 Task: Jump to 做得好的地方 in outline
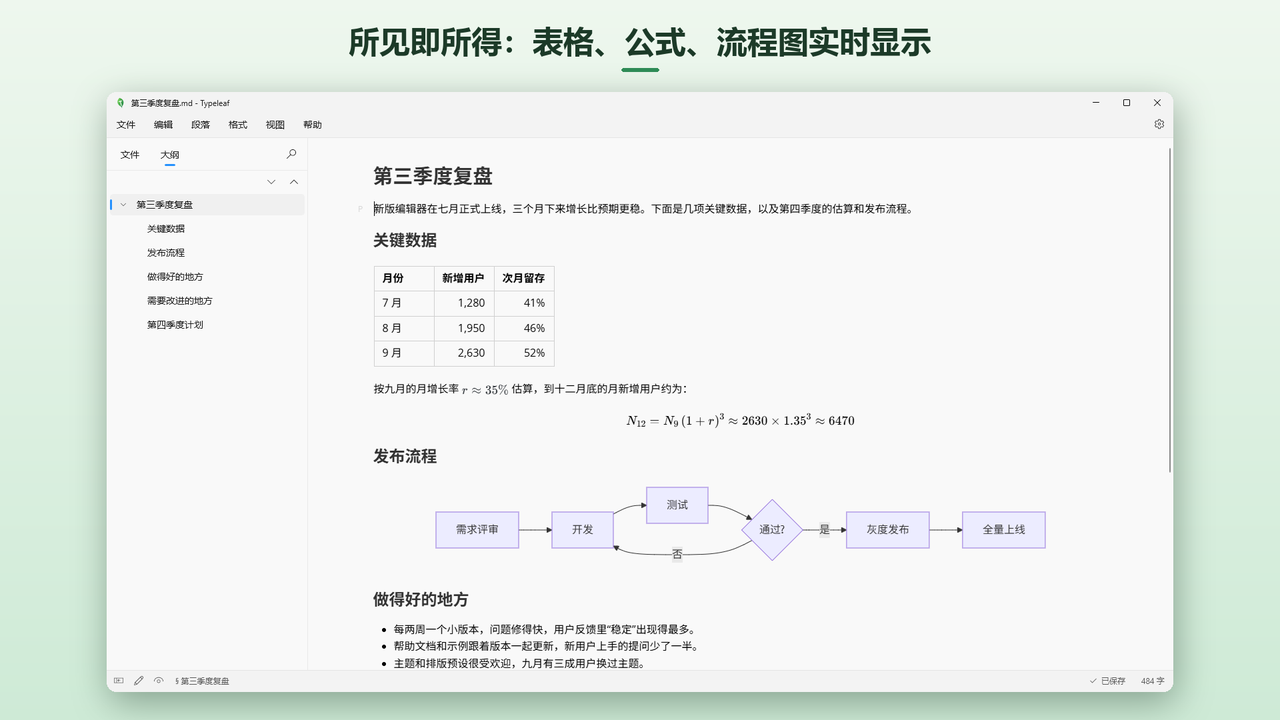pos(175,277)
